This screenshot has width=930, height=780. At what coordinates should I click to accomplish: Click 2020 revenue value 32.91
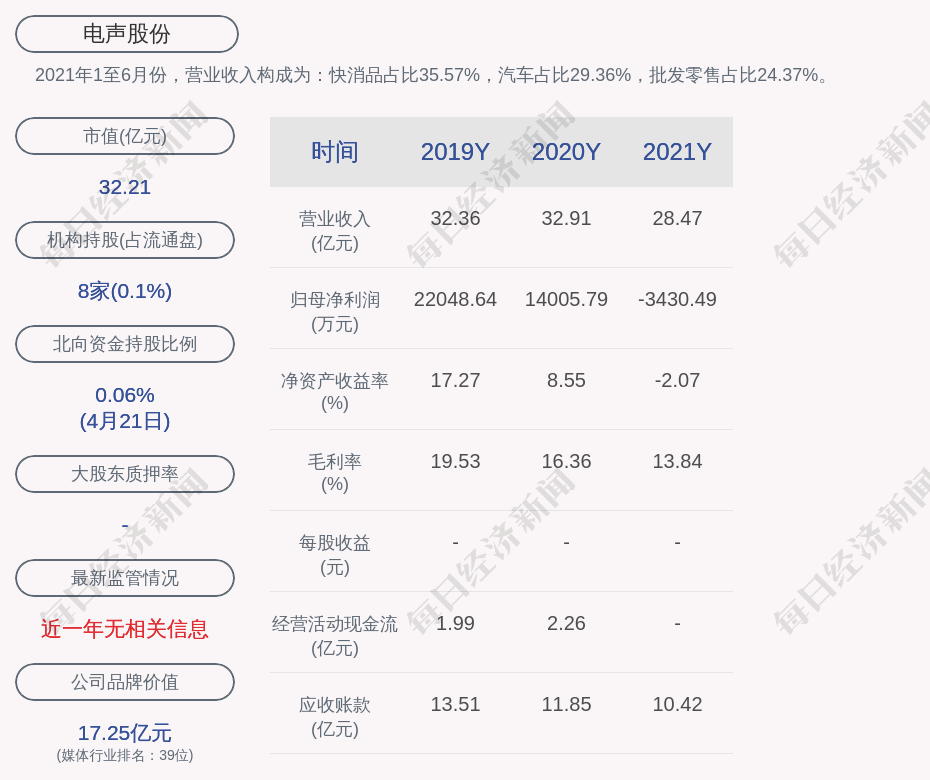566,218
